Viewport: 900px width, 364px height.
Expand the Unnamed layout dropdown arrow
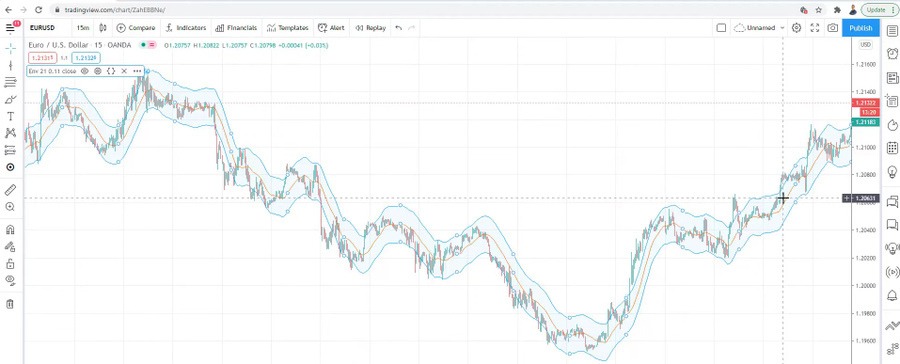[783, 28]
